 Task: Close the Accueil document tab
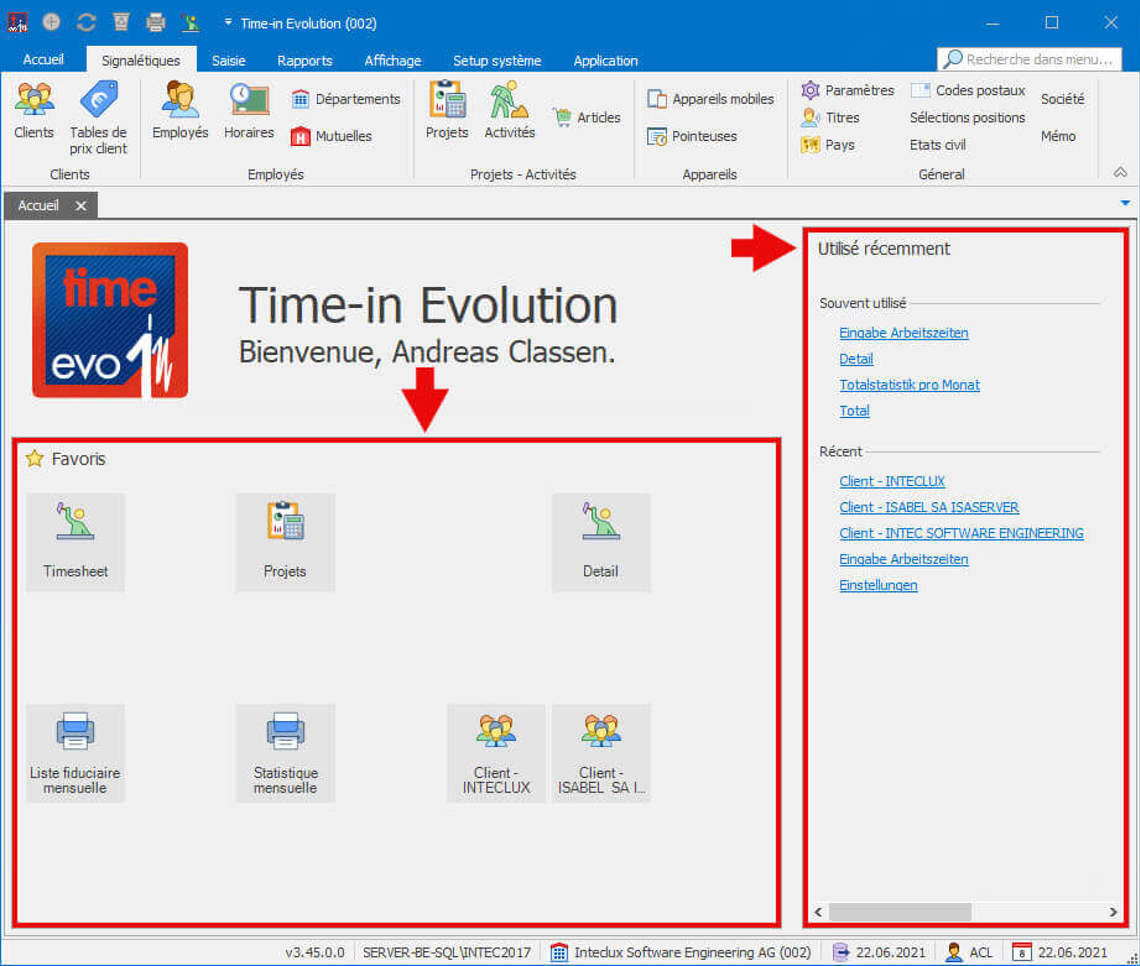point(81,206)
